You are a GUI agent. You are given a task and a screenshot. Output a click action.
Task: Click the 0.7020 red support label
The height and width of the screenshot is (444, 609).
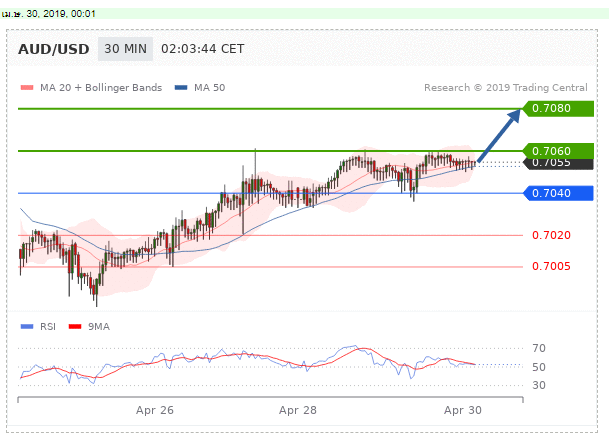tap(551, 235)
